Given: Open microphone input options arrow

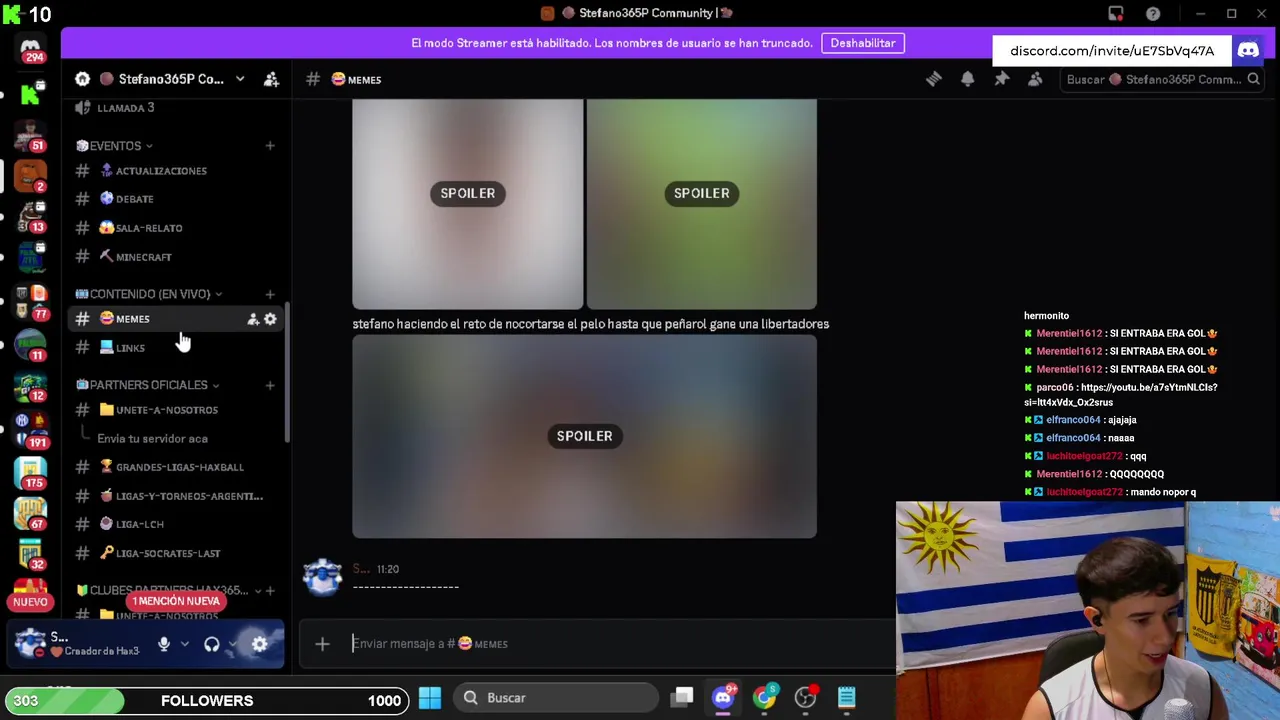Looking at the screenshot, I should 184,645.
